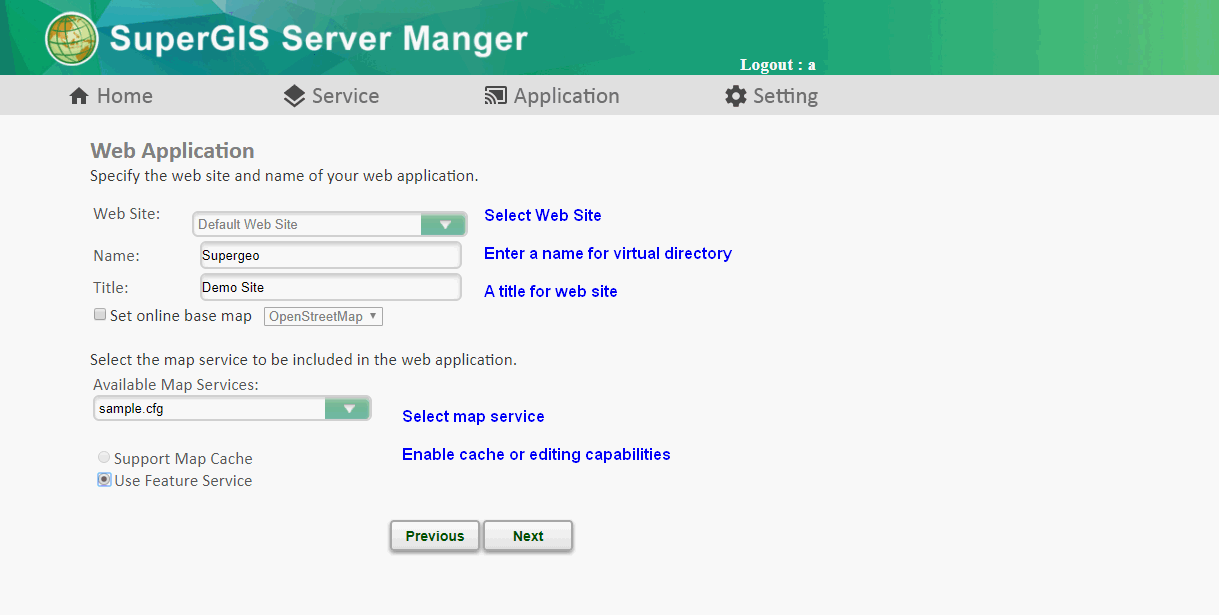This screenshot has height=615, width=1219.
Task: Click into the Name input field
Action: tap(330, 255)
